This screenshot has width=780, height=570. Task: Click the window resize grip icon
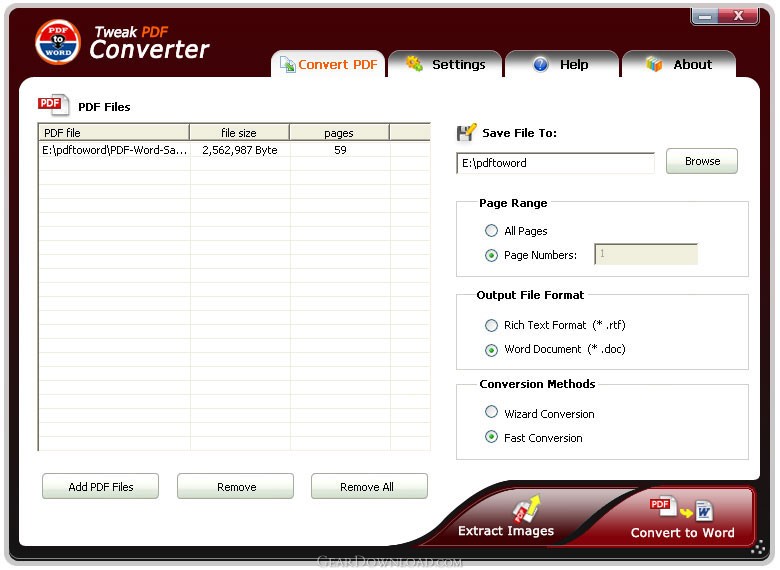point(758,548)
